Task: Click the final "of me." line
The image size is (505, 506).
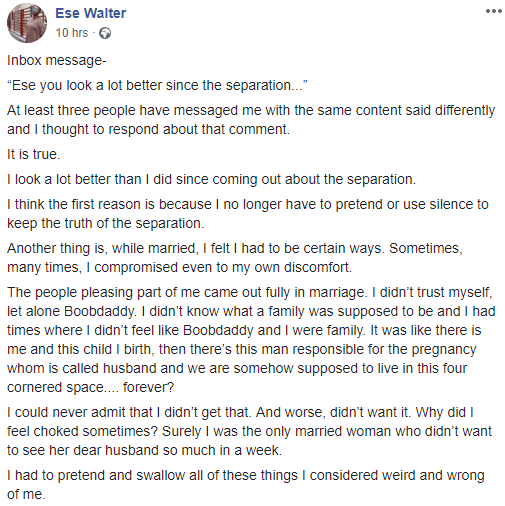Action: pyautogui.click(x=26, y=494)
